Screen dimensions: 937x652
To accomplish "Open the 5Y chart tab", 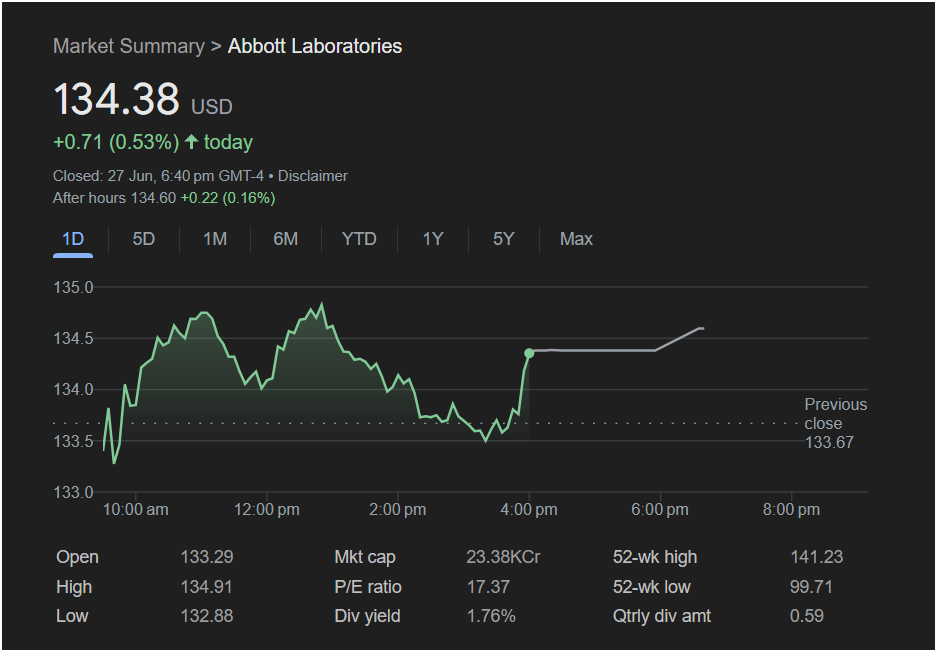I will pyautogui.click(x=503, y=239).
